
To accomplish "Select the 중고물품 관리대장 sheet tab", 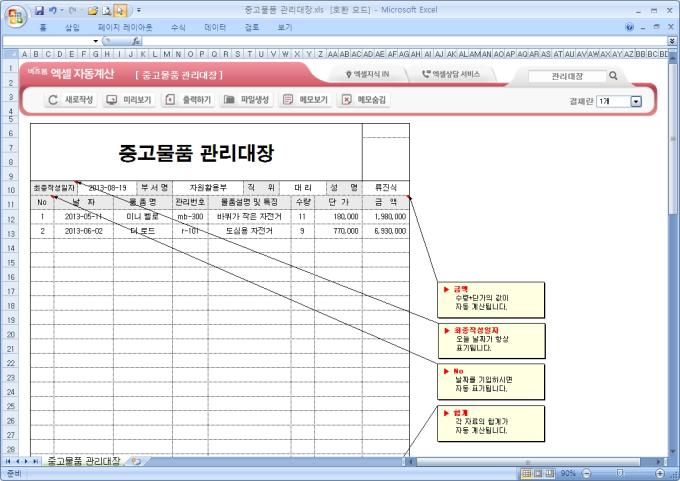I will (x=83, y=461).
